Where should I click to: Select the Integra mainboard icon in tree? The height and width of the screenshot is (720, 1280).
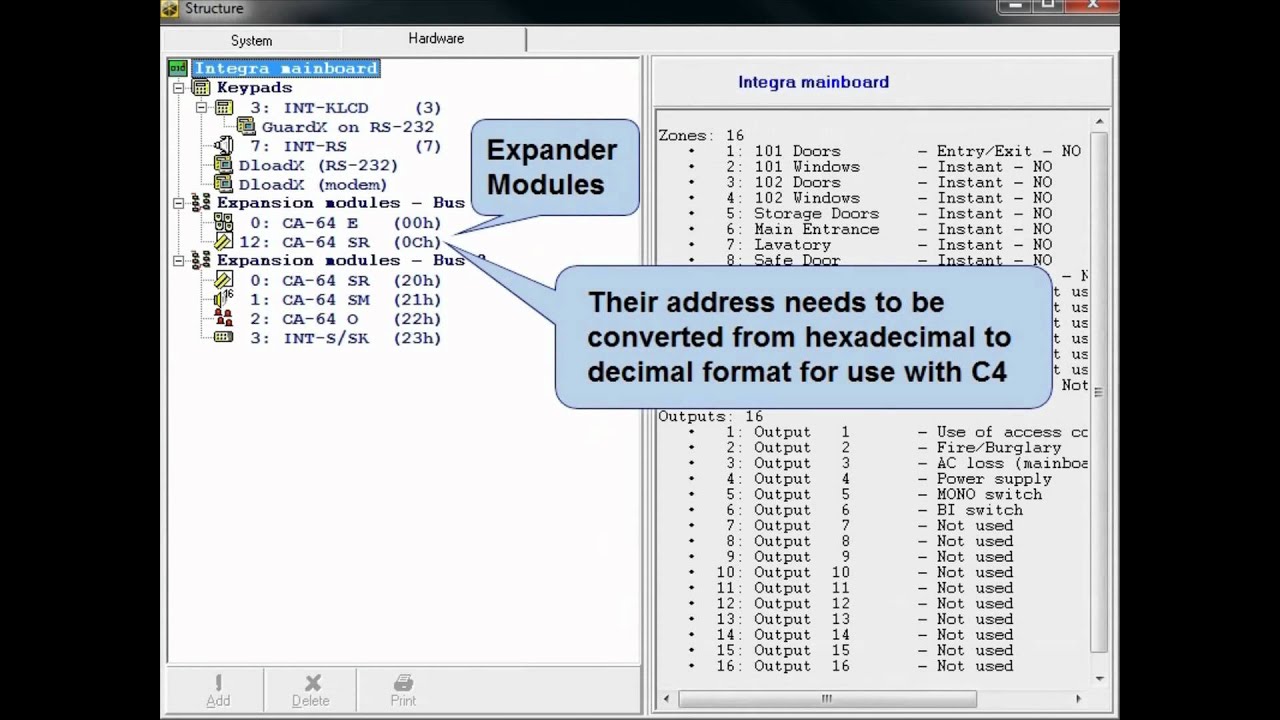click(178, 68)
